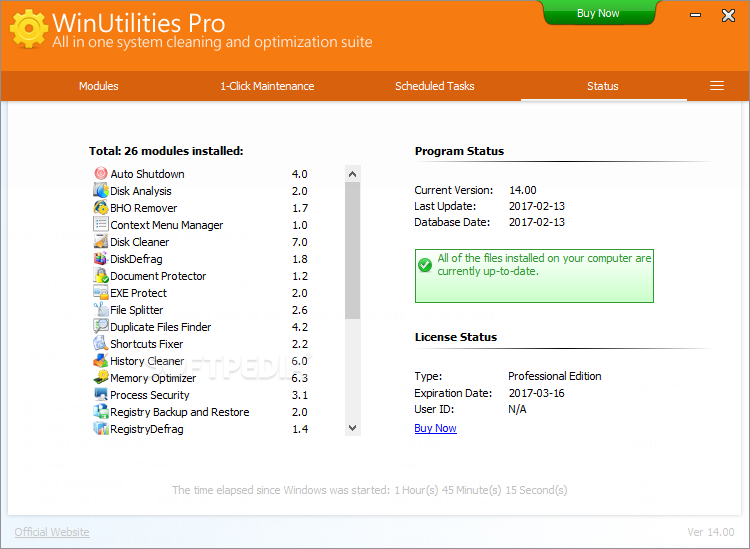This screenshot has height=549, width=750.
Task: Select the BHO Remover list entry
Action: click(x=201, y=208)
